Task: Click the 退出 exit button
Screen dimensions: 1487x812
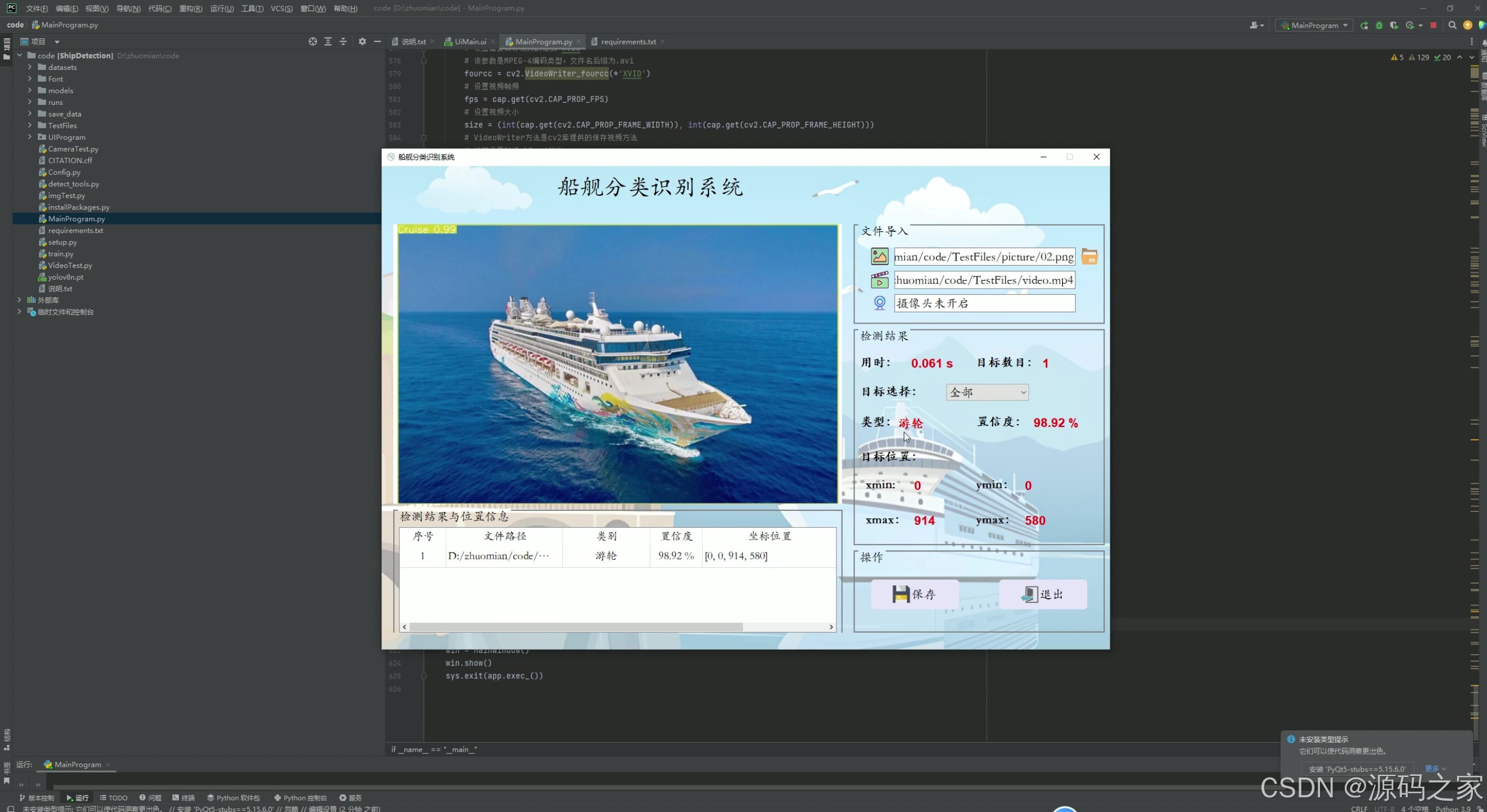Action: pyautogui.click(x=1043, y=594)
